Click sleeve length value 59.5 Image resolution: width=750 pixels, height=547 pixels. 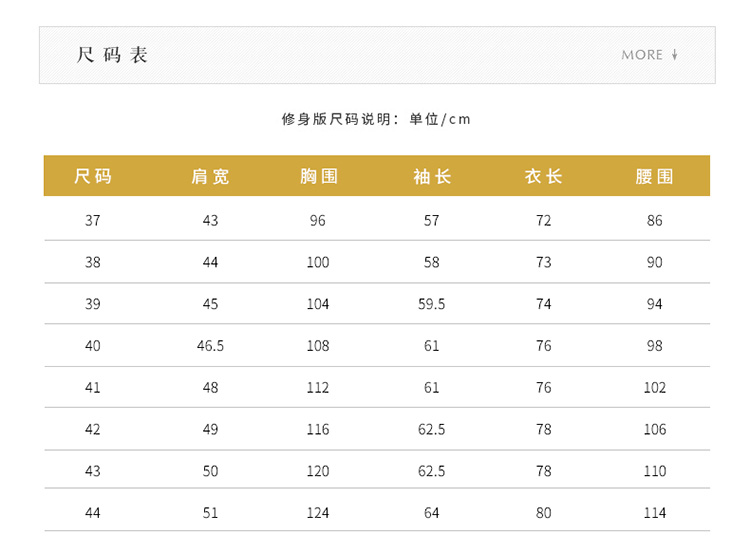point(432,304)
